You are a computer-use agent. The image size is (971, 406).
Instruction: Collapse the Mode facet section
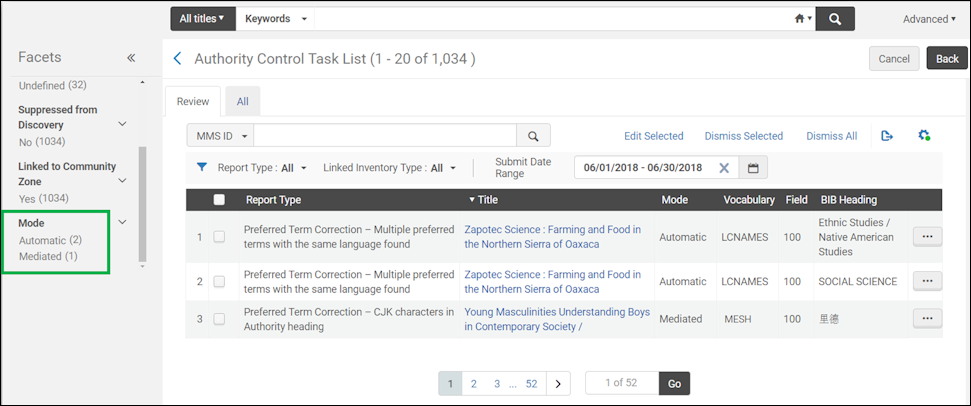123,222
